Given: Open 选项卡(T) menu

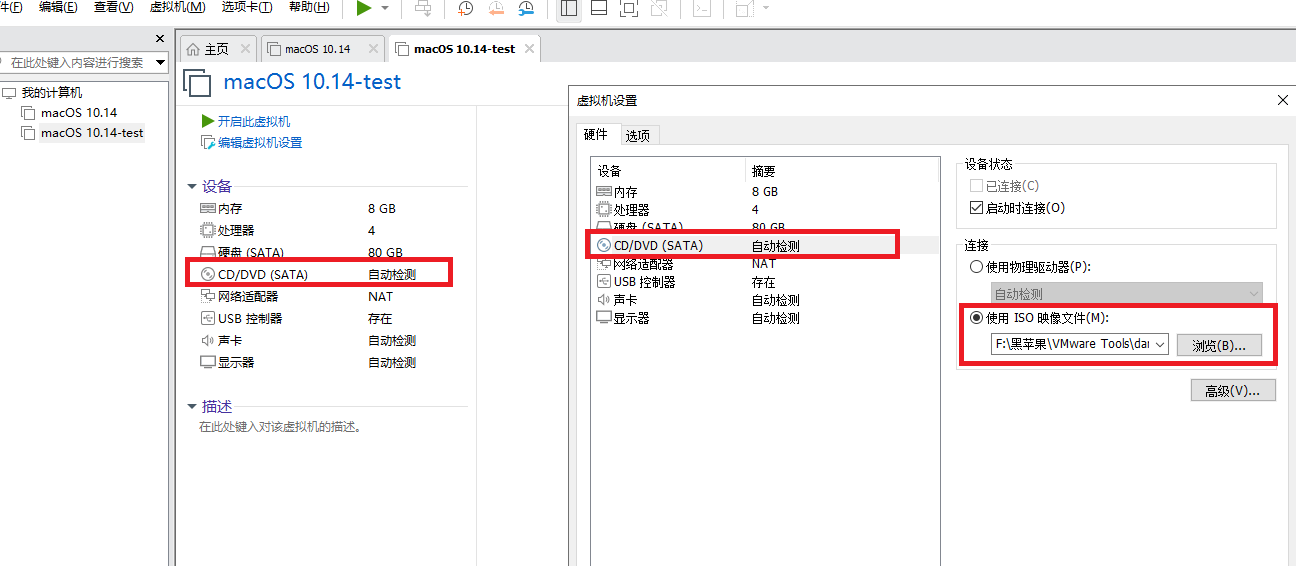Looking at the screenshot, I should click(x=247, y=7).
